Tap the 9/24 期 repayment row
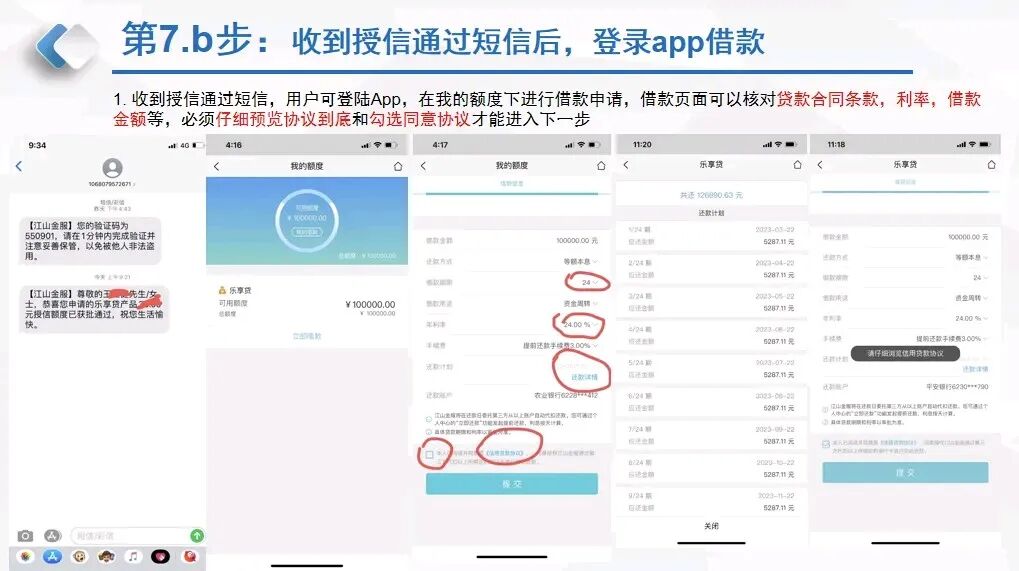The height and width of the screenshot is (571, 1019). click(x=711, y=501)
